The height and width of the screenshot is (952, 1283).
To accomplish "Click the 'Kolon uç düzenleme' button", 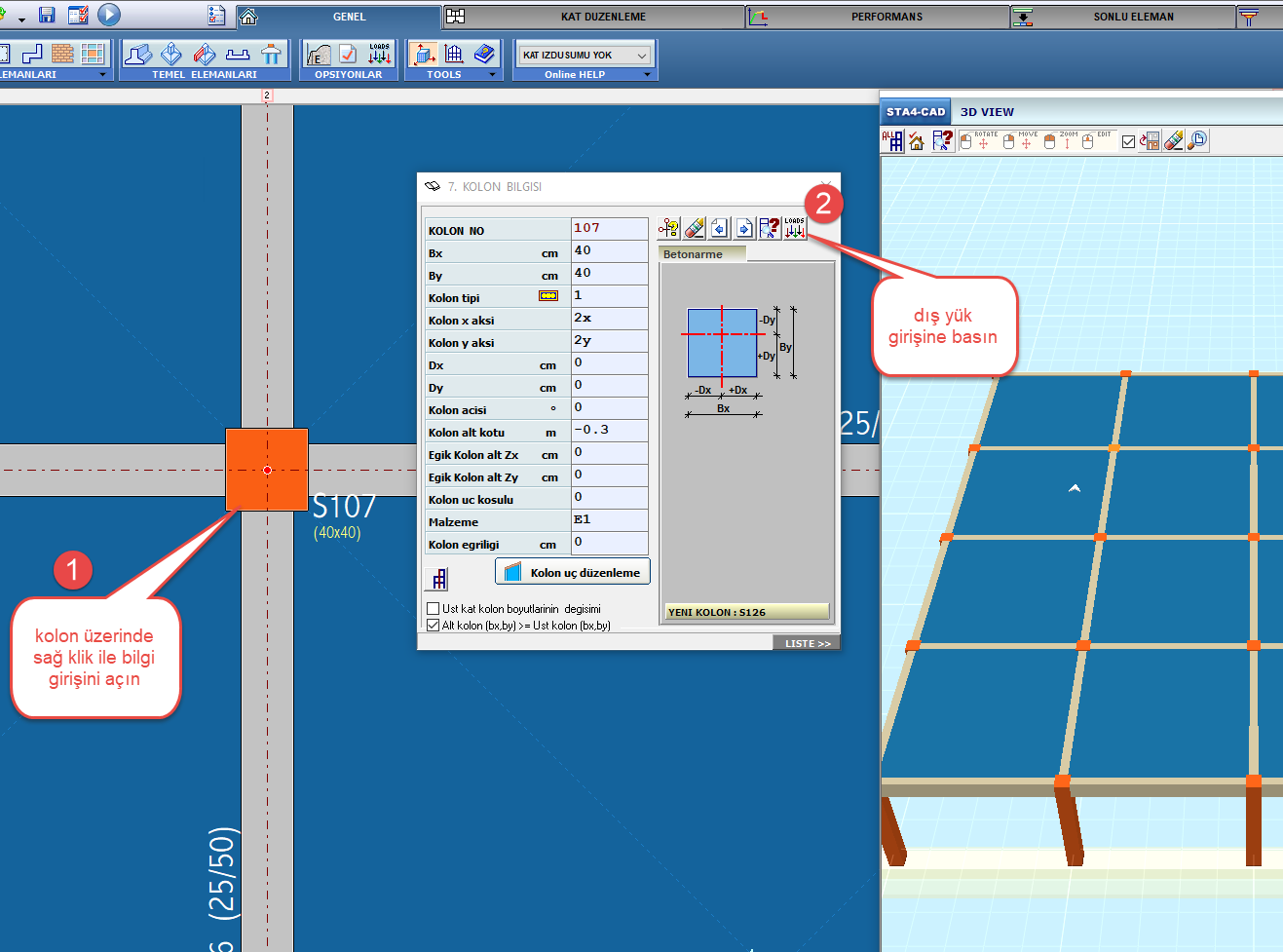I will pyautogui.click(x=573, y=572).
